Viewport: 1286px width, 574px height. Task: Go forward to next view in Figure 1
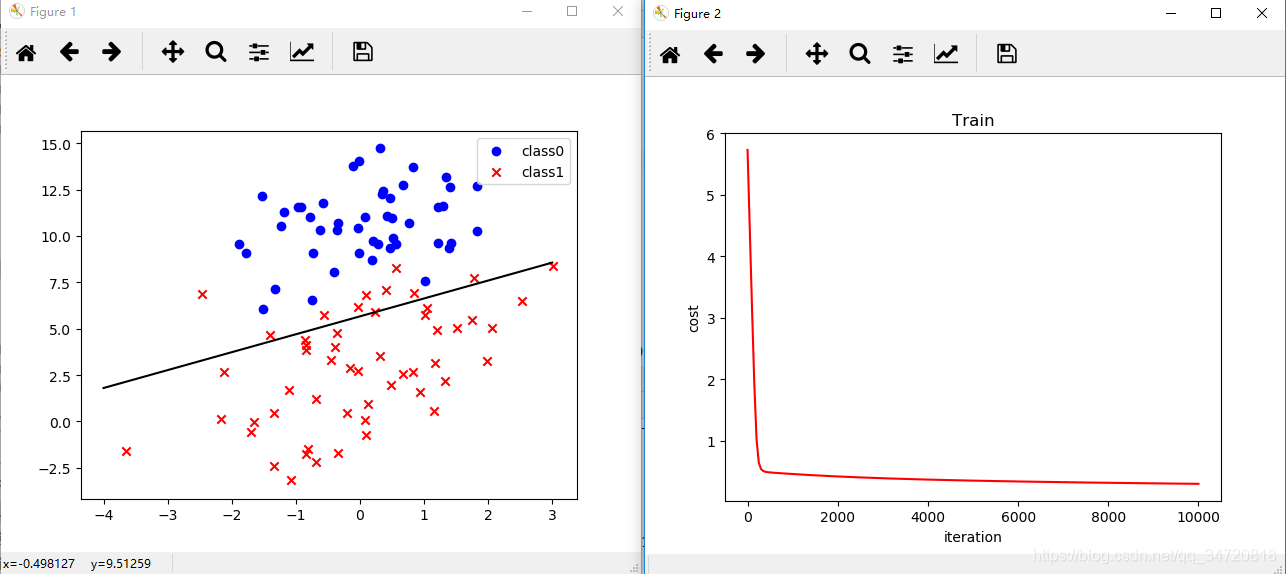point(112,52)
